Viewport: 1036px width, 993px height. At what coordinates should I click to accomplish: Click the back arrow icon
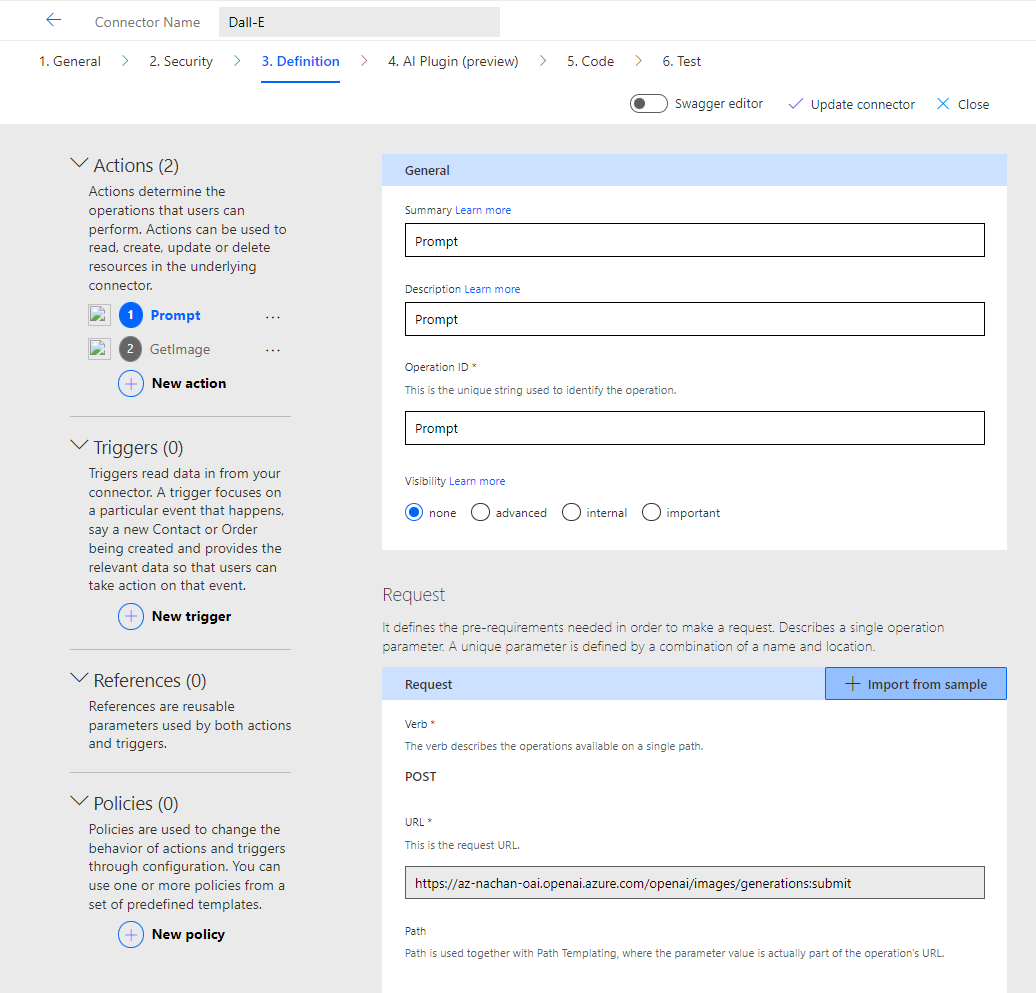54,21
